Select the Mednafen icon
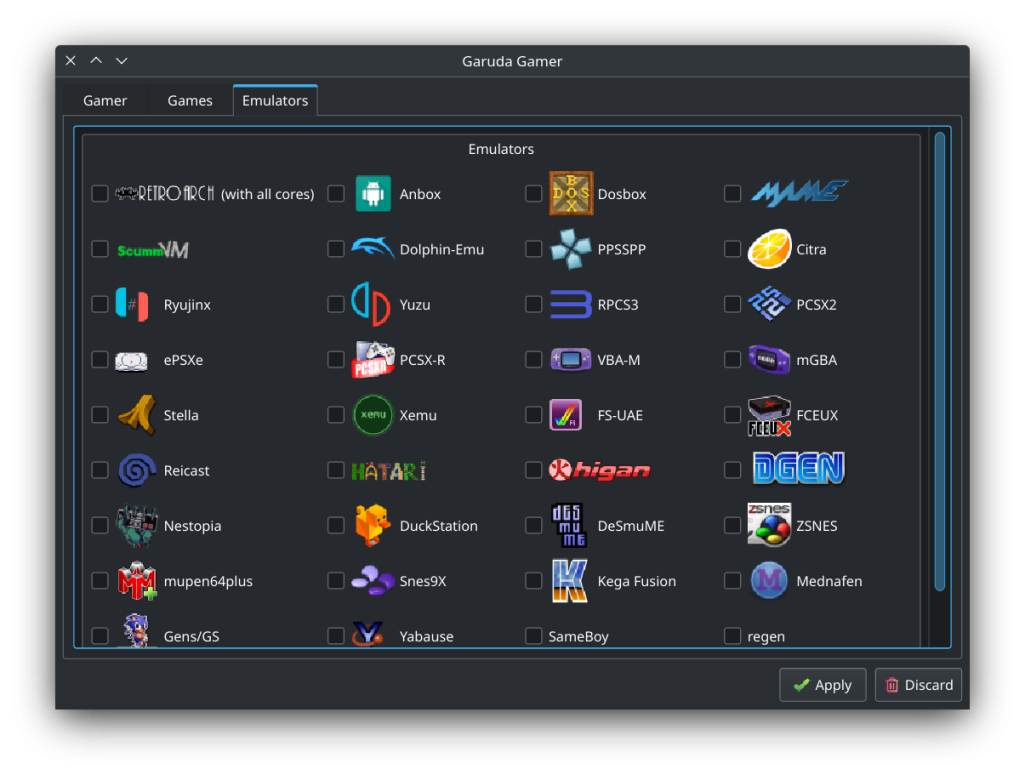Viewport: 1025px width, 775px height. click(768, 580)
